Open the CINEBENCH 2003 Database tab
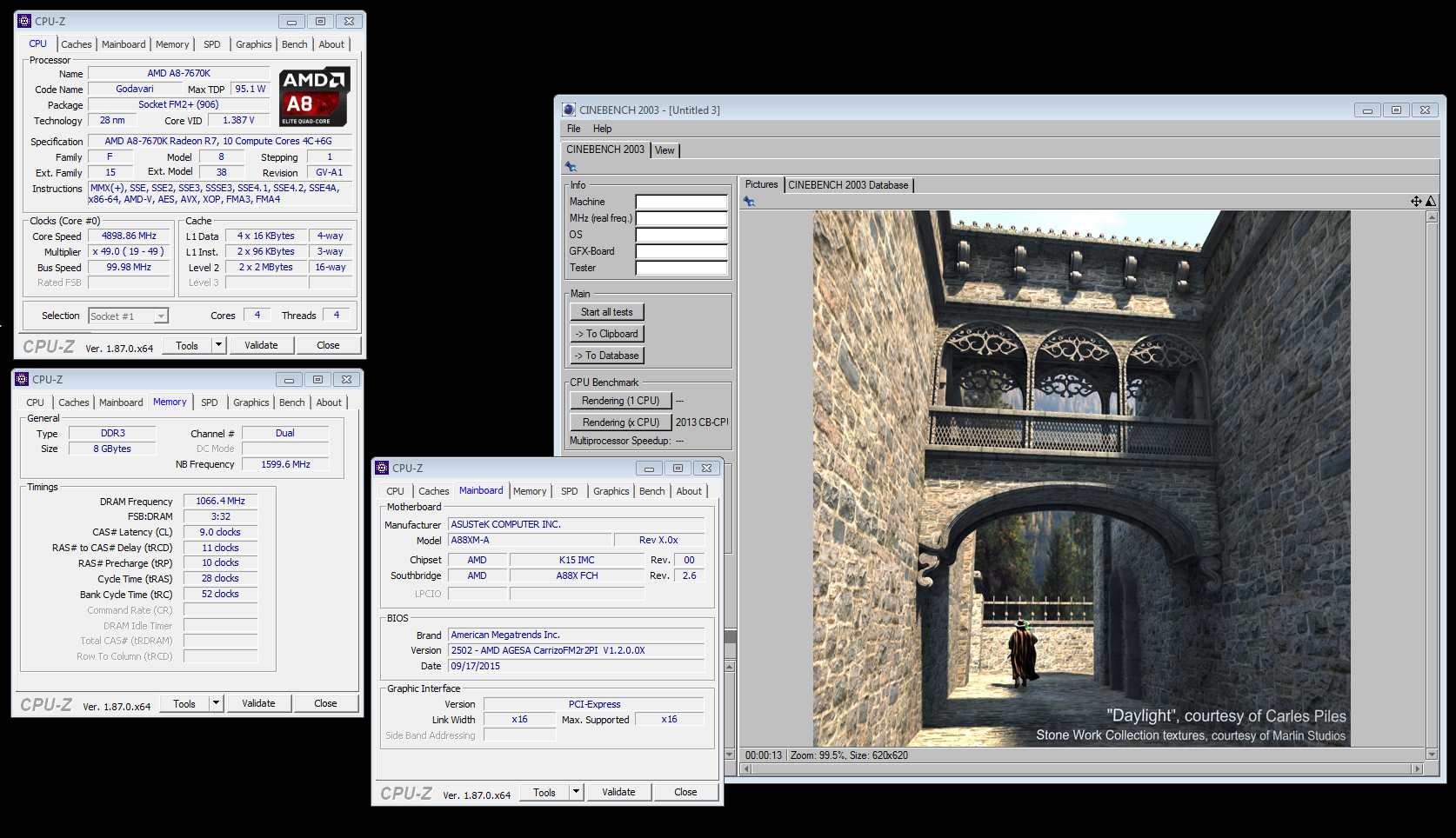 (848, 185)
